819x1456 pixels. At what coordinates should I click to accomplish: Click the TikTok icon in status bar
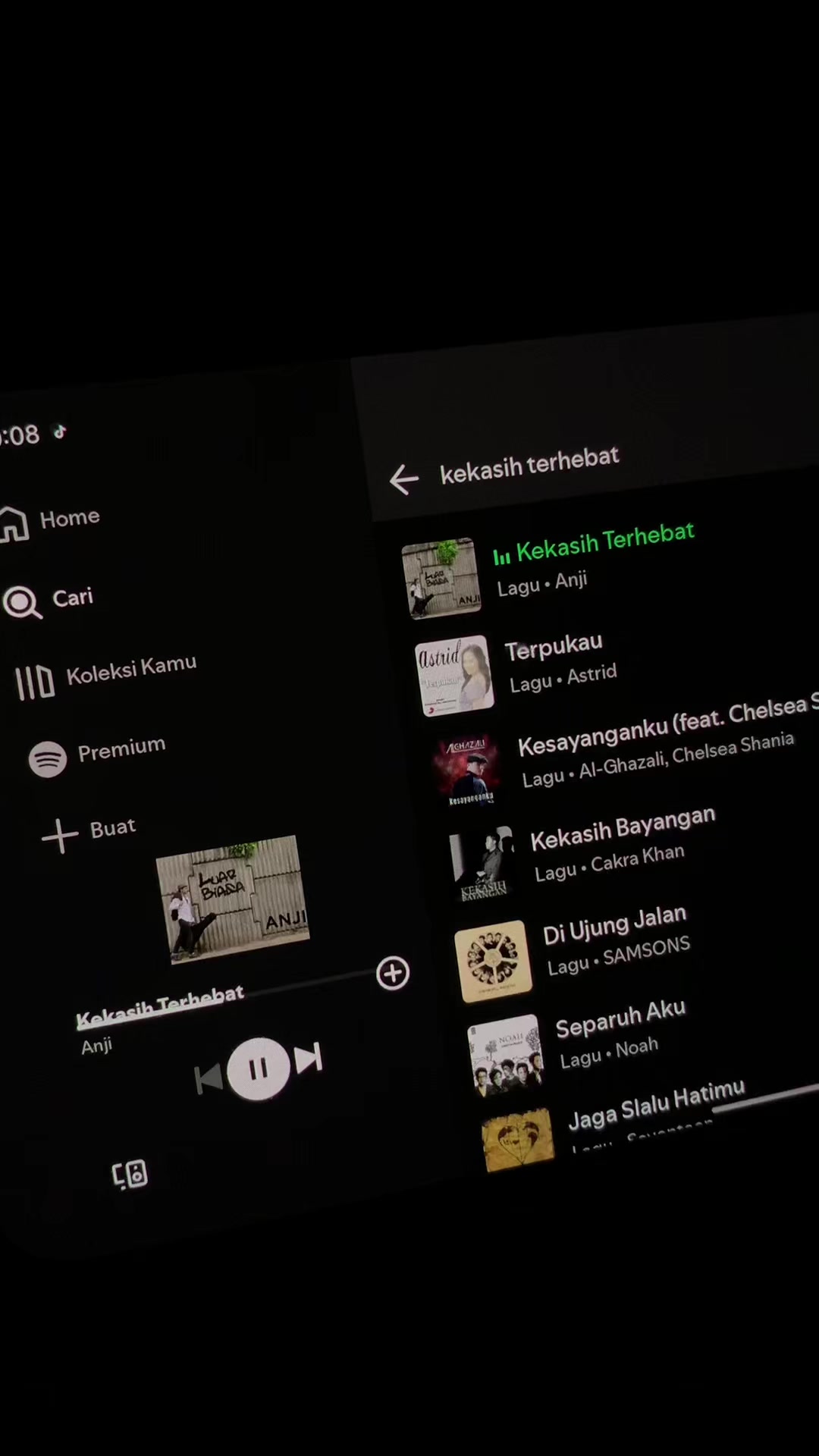click(x=60, y=431)
